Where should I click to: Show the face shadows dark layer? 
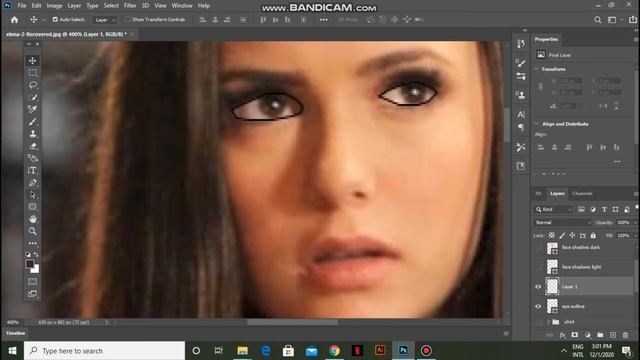538,247
